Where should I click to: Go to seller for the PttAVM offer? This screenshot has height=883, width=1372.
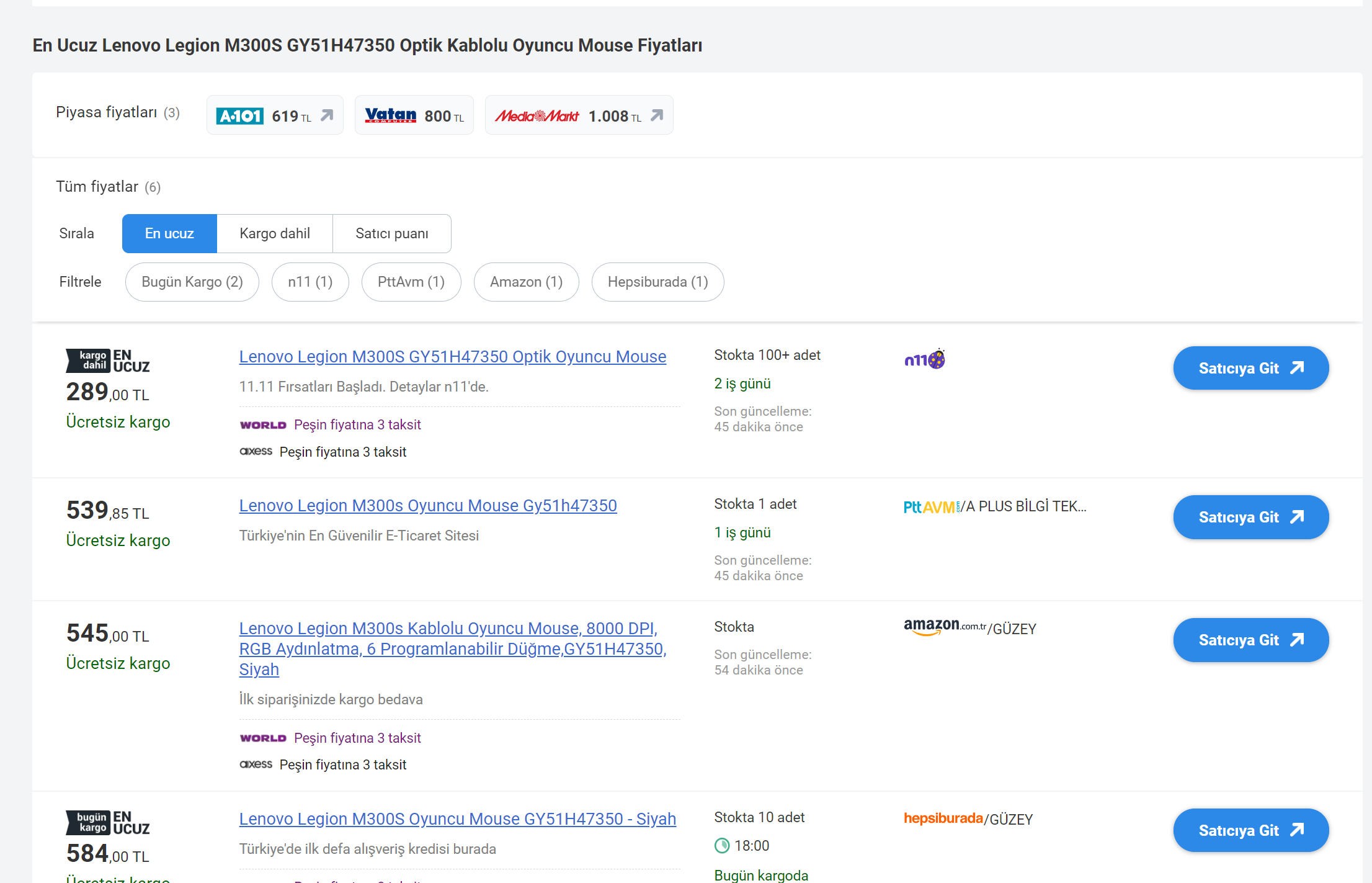(1251, 517)
